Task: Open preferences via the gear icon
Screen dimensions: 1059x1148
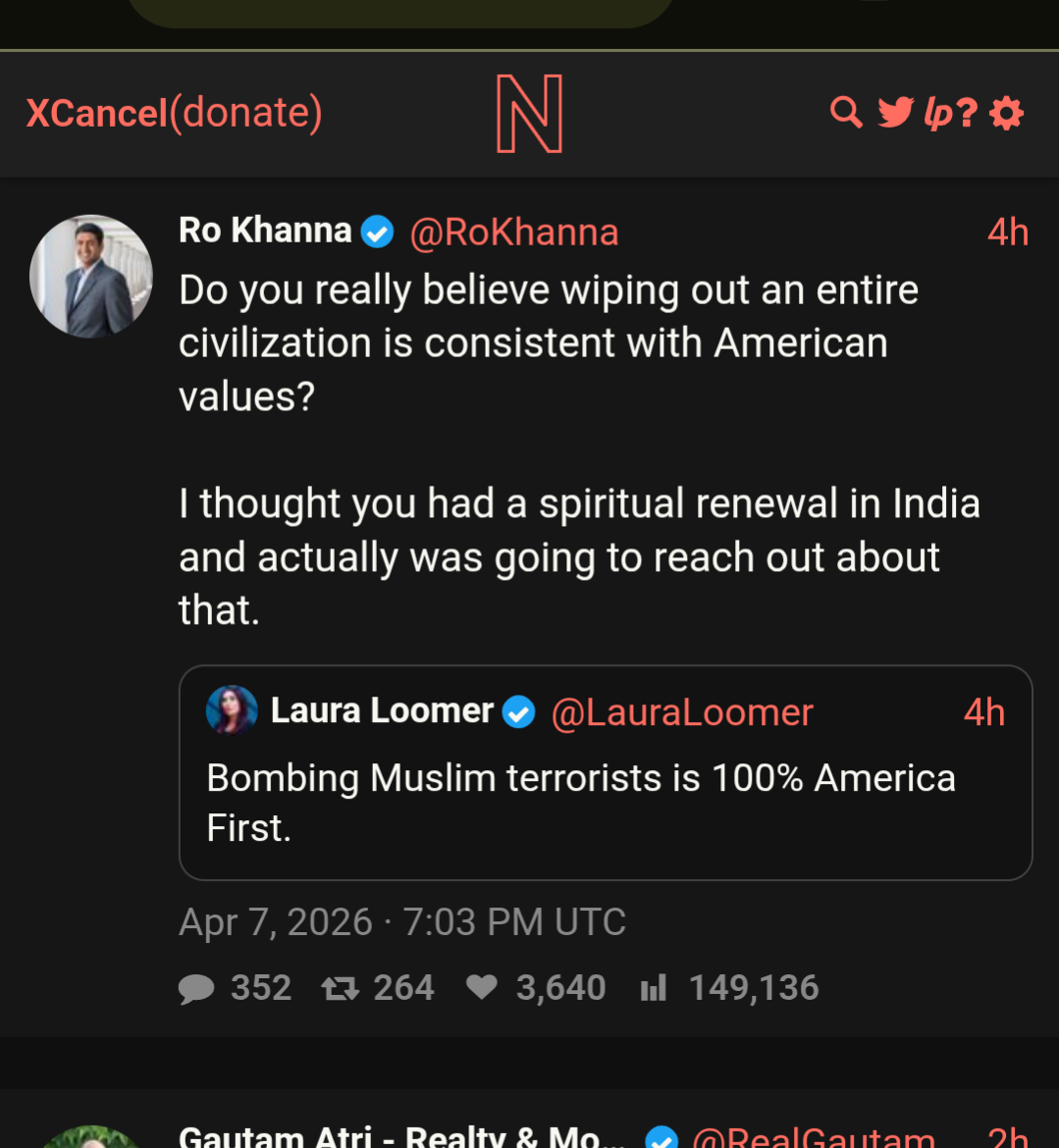Action: (x=1007, y=113)
